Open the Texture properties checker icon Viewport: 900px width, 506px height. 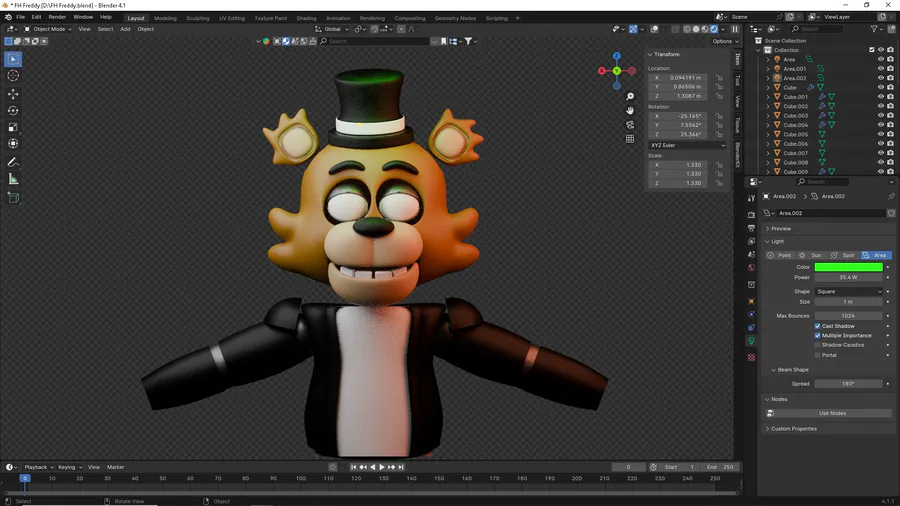point(751,357)
